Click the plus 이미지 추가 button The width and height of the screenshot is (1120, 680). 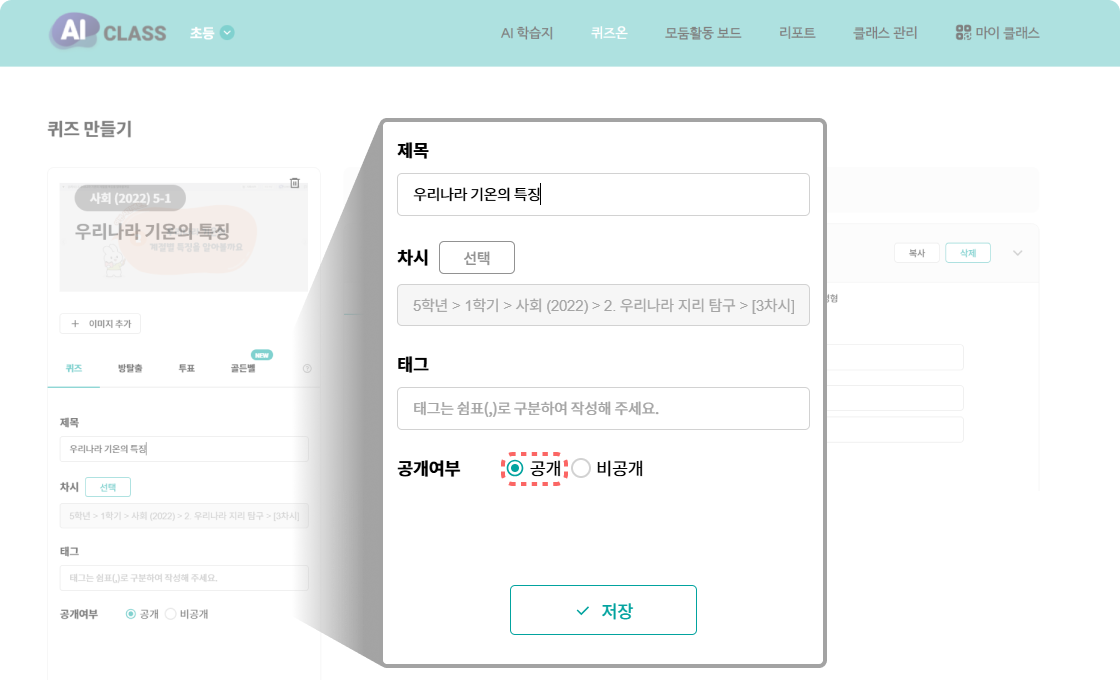point(101,323)
